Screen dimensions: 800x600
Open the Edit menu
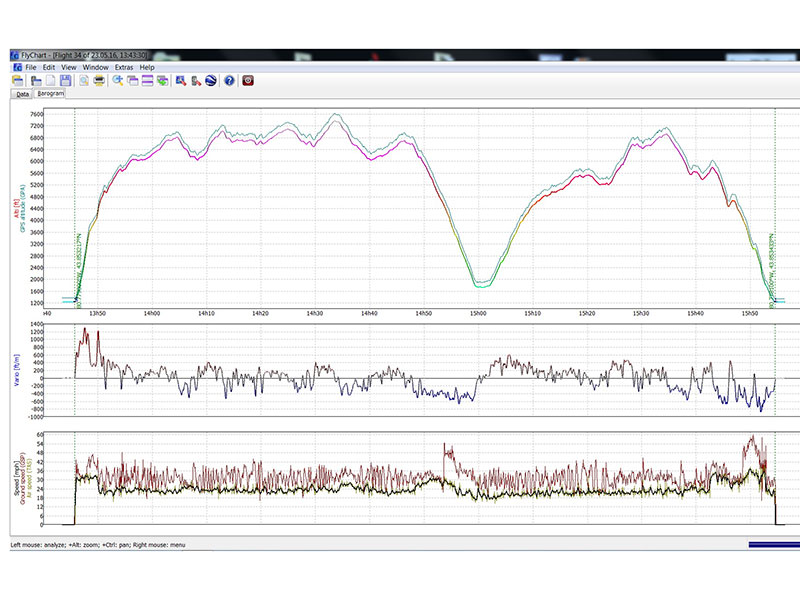tap(49, 67)
